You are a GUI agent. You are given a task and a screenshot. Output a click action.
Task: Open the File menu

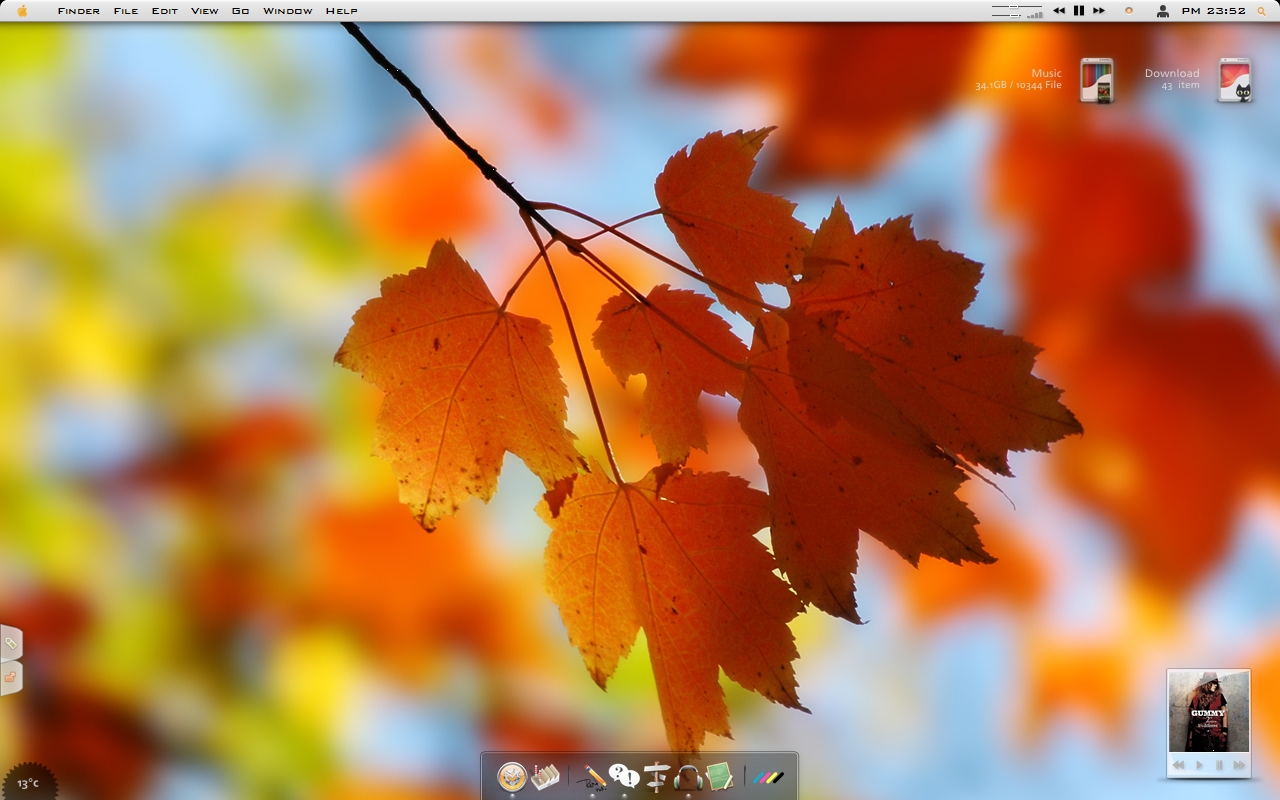tap(126, 11)
